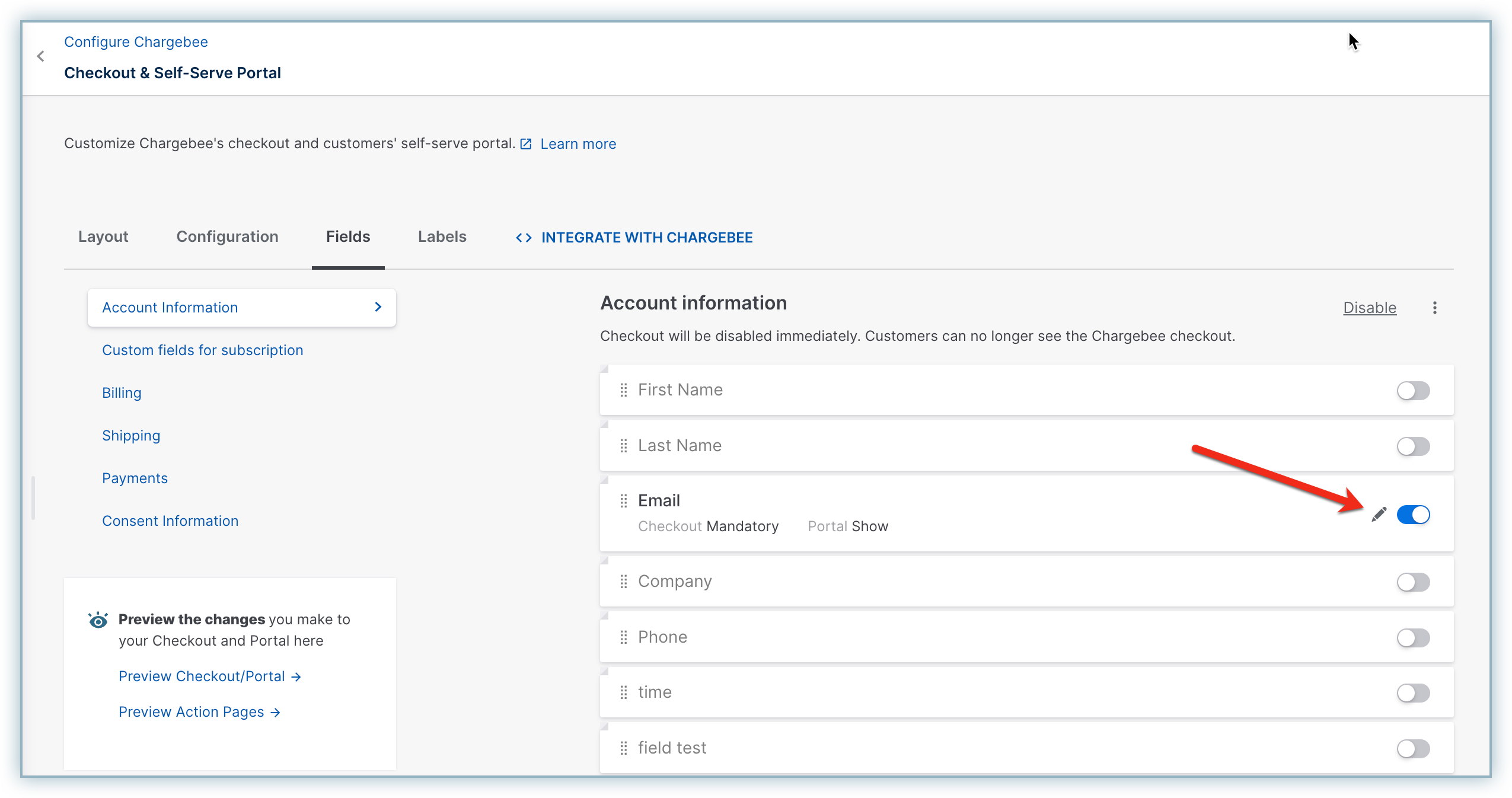Click the code brackets Integrate icon

pos(524,238)
